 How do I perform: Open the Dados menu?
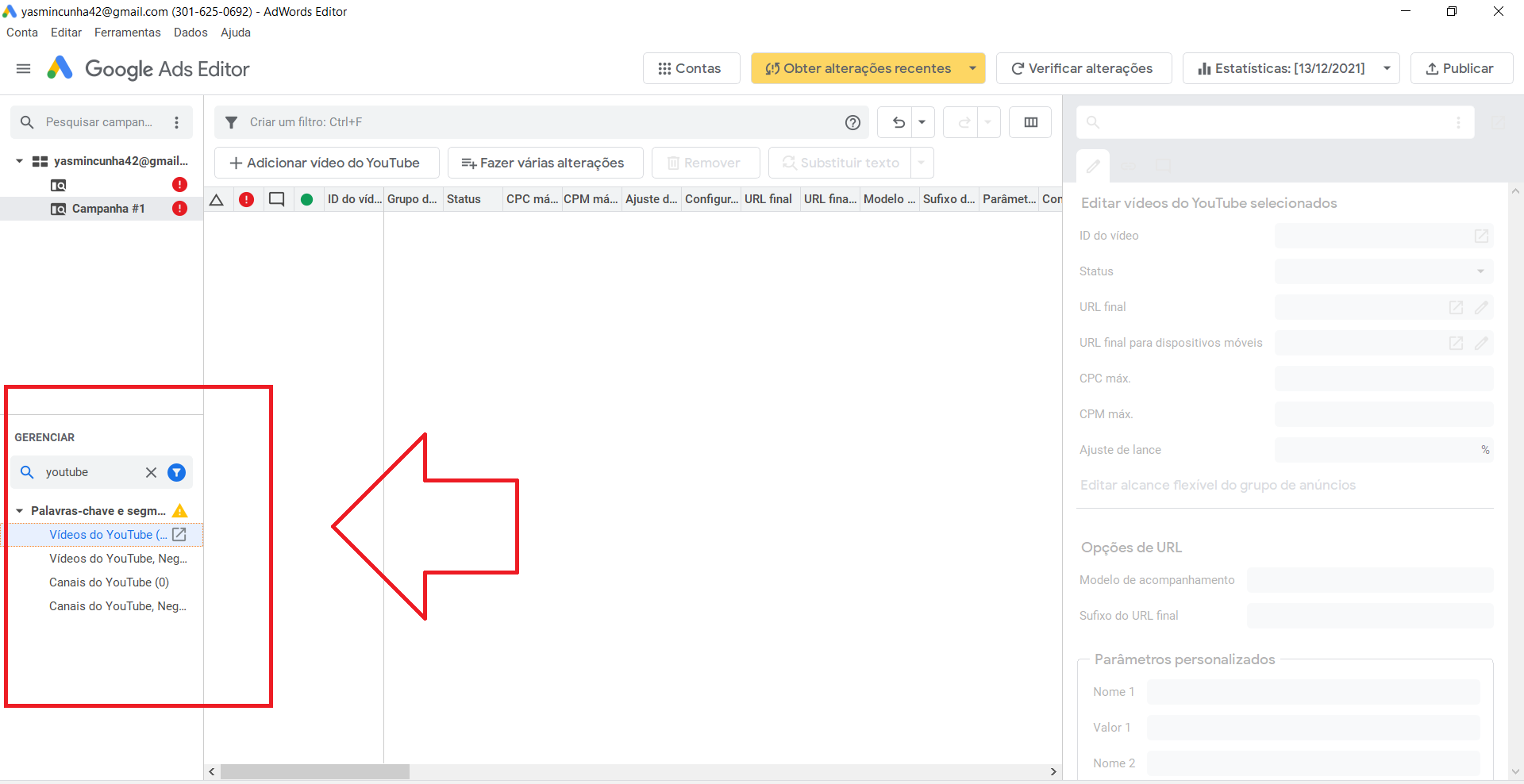(x=190, y=33)
